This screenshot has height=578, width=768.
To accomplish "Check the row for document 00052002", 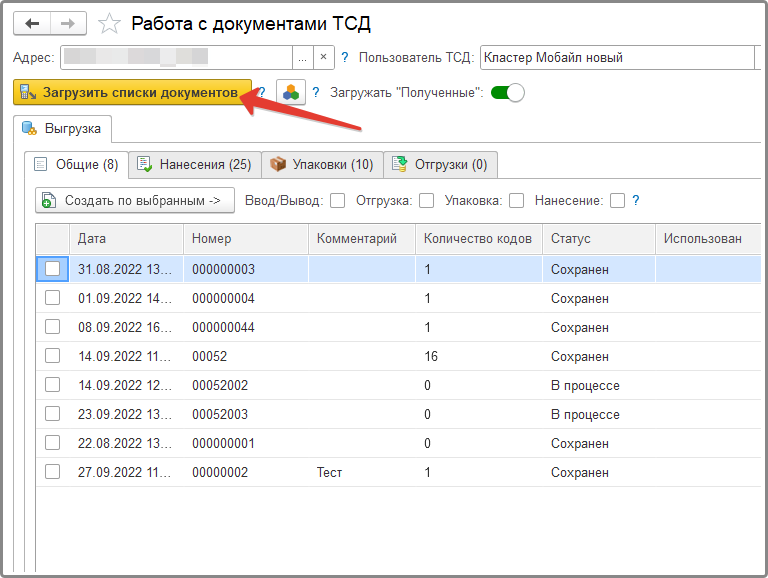I will (x=52, y=385).
